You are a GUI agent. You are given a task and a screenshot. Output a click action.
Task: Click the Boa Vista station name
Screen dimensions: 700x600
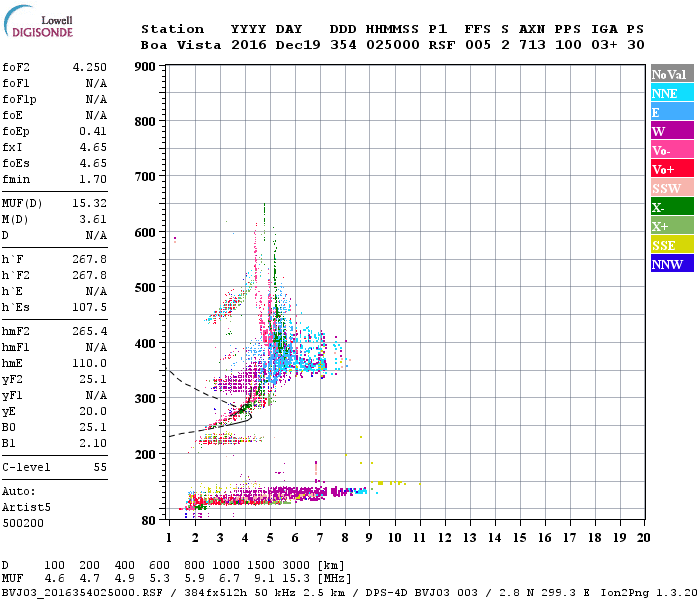(x=181, y=45)
